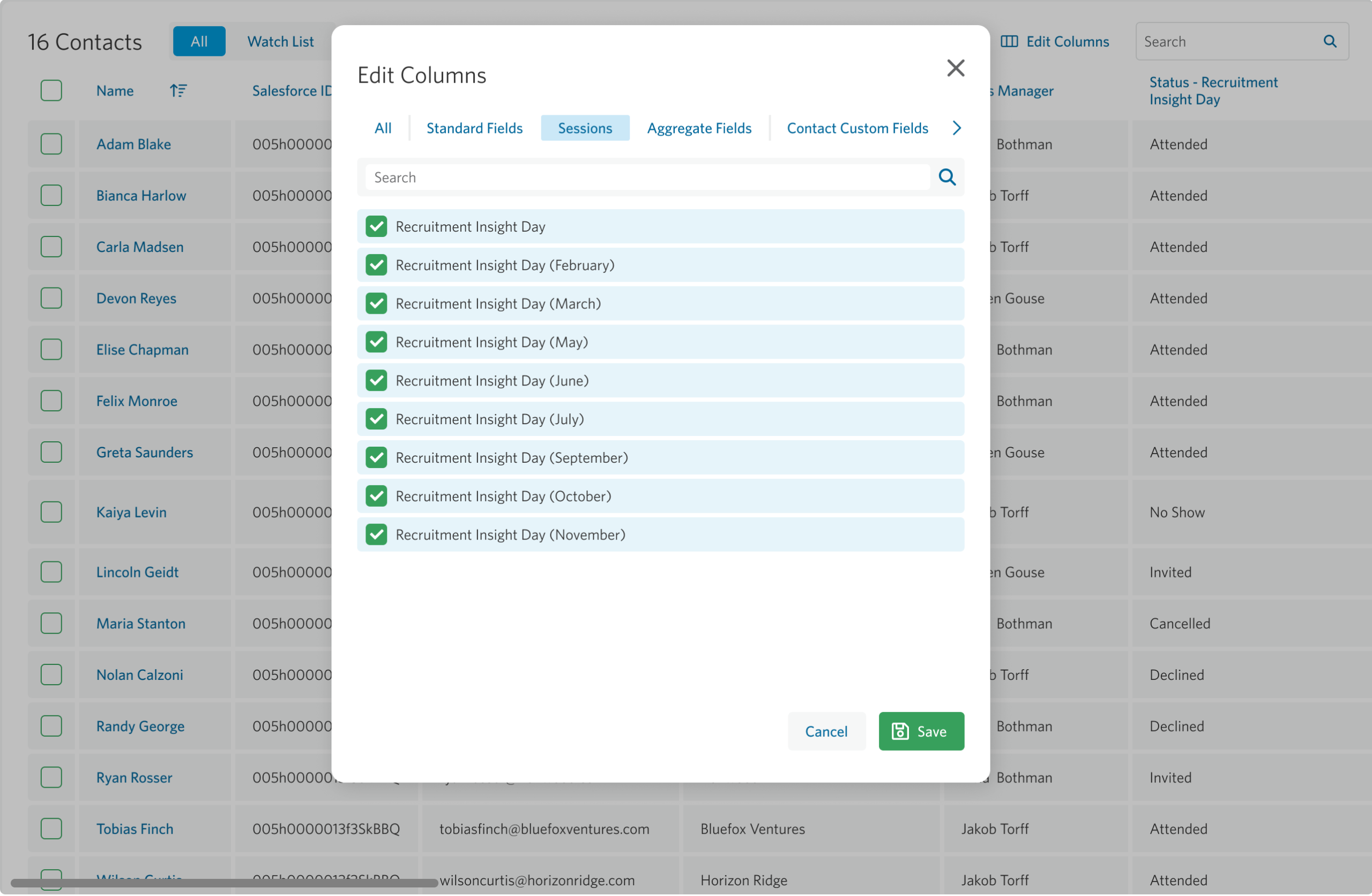Open the Aggregate Fields tab
The image size is (1372, 896).
[x=699, y=128]
